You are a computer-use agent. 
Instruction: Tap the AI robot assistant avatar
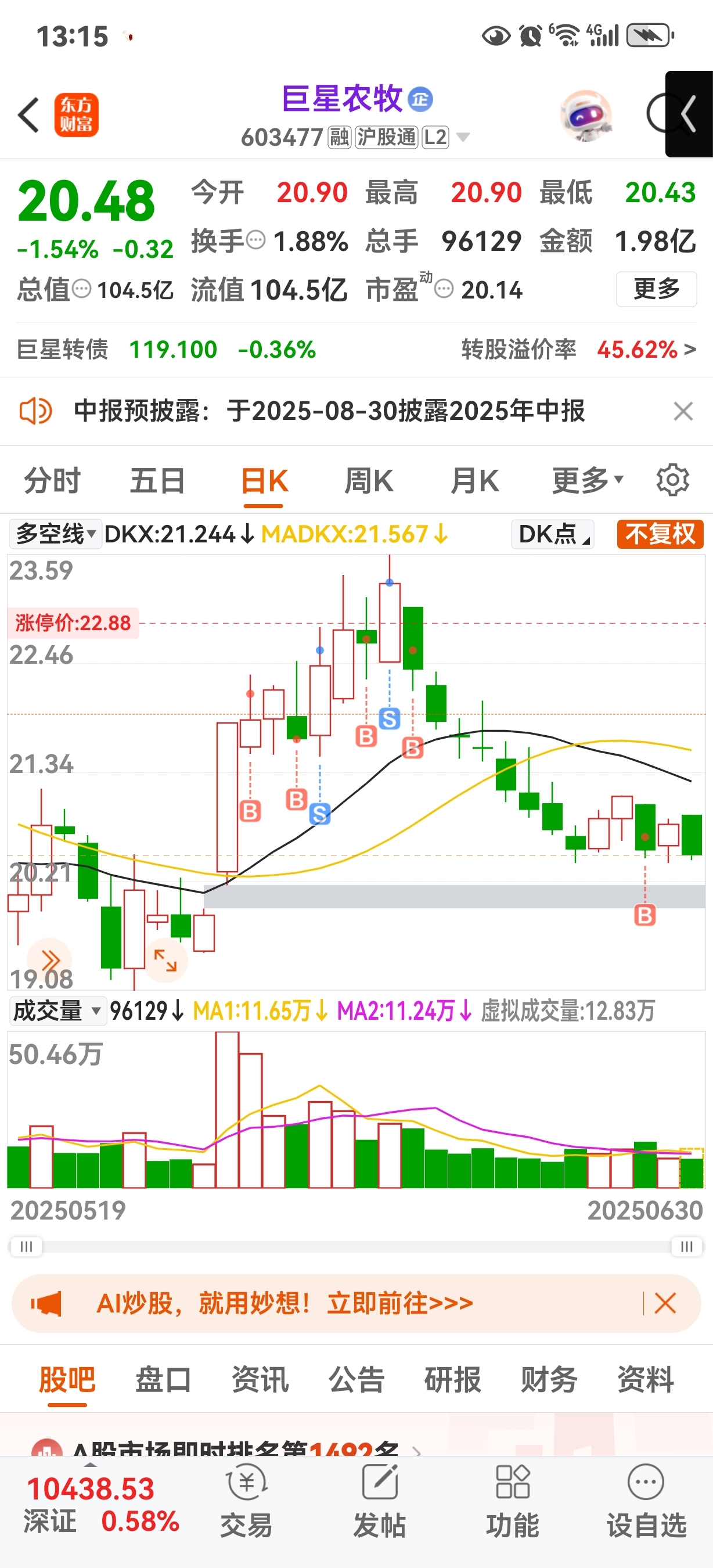coord(586,115)
